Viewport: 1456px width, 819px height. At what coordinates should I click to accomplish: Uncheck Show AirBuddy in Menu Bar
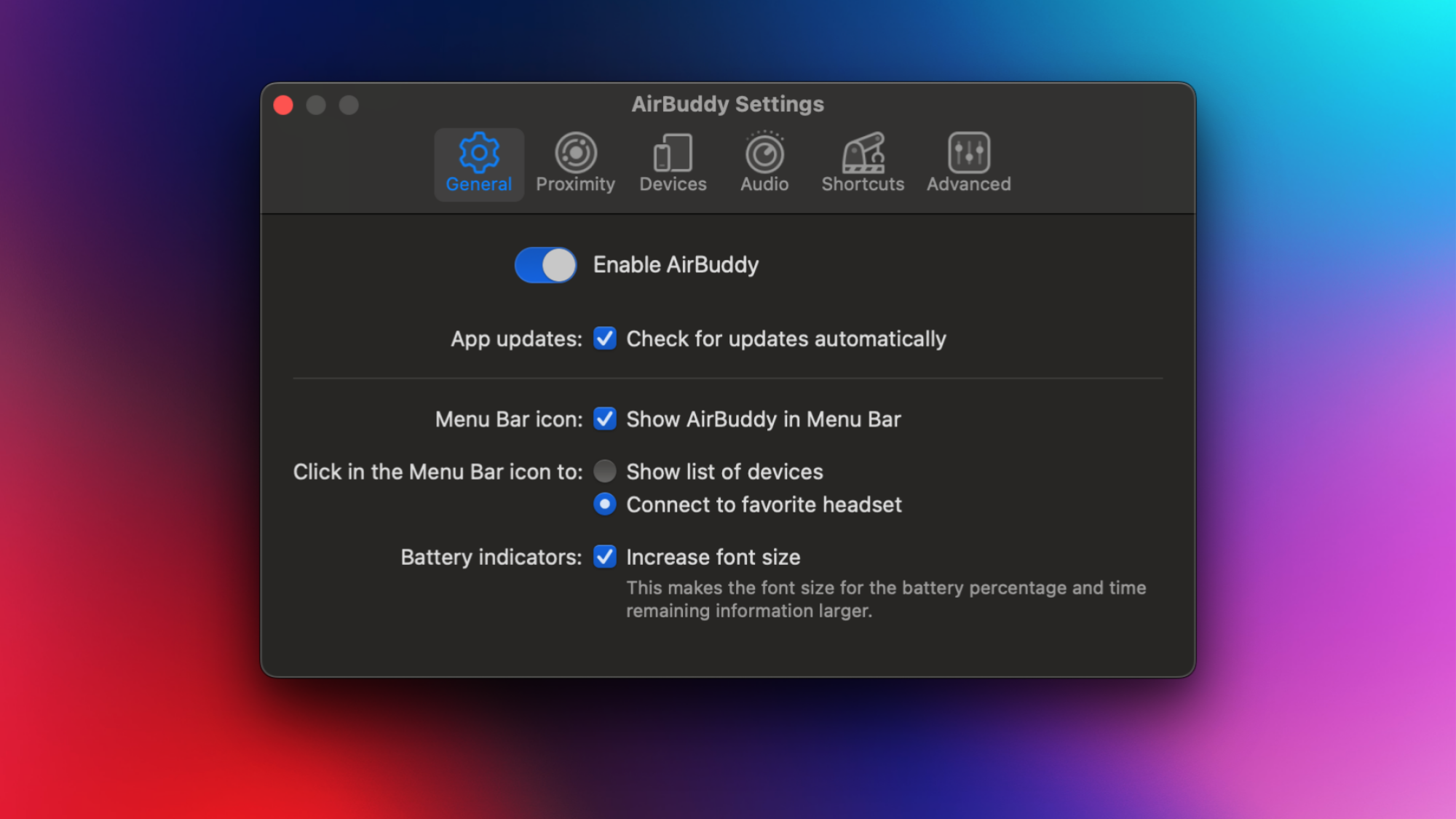604,419
